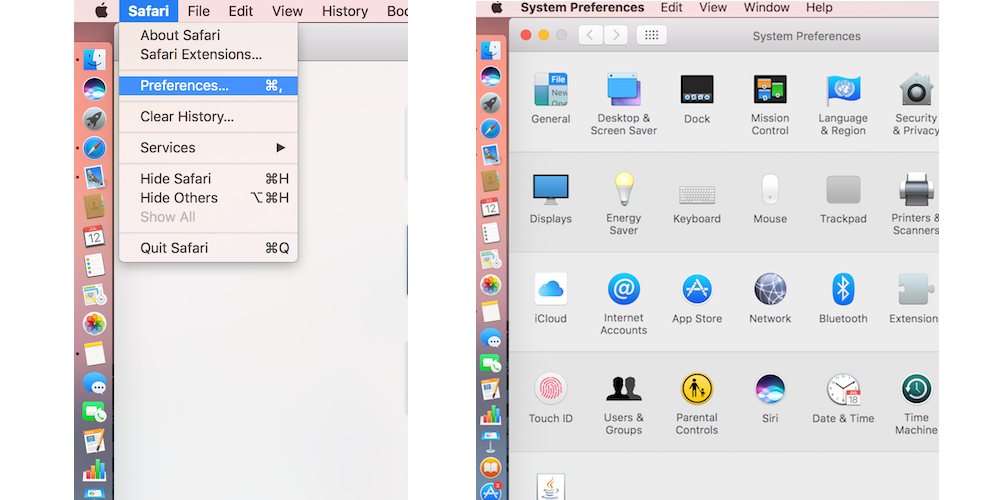Open App Store with badge in the dock

(490, 492)
